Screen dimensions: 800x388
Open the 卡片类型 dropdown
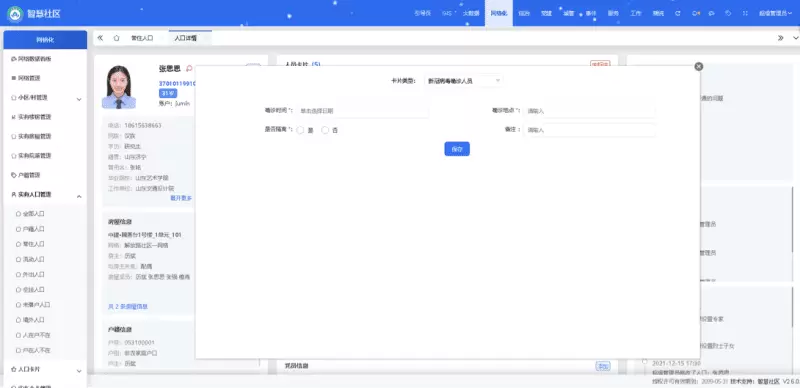[x=463, y=81]
